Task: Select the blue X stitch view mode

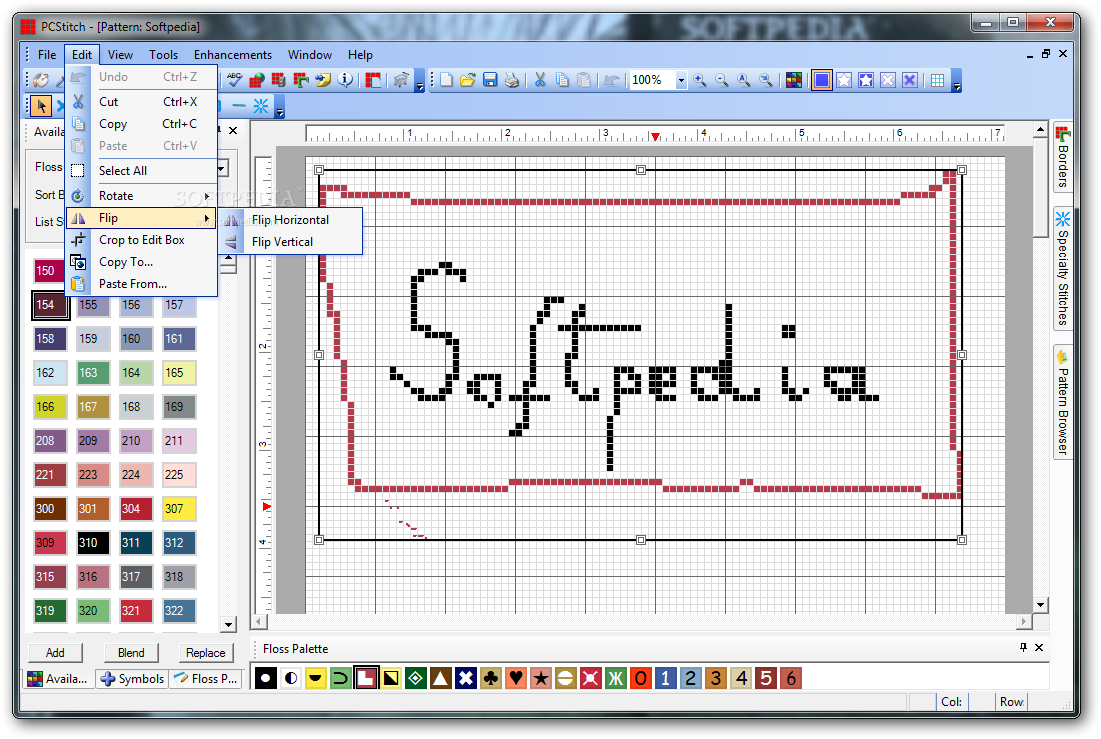Action: [x=910, y=80]
